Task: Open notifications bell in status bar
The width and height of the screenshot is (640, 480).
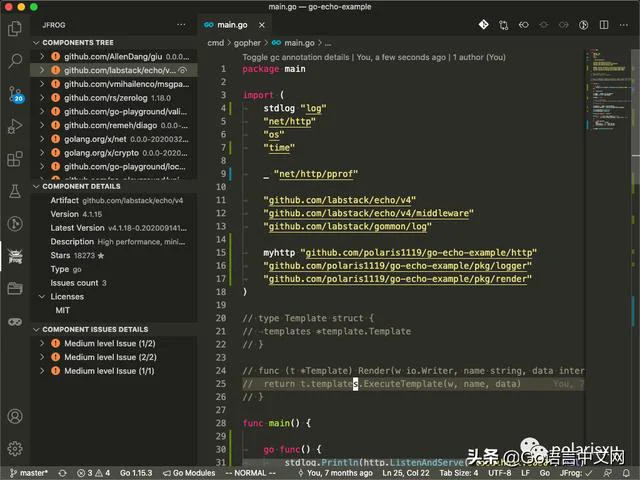Action: click(x=626, y=473)
